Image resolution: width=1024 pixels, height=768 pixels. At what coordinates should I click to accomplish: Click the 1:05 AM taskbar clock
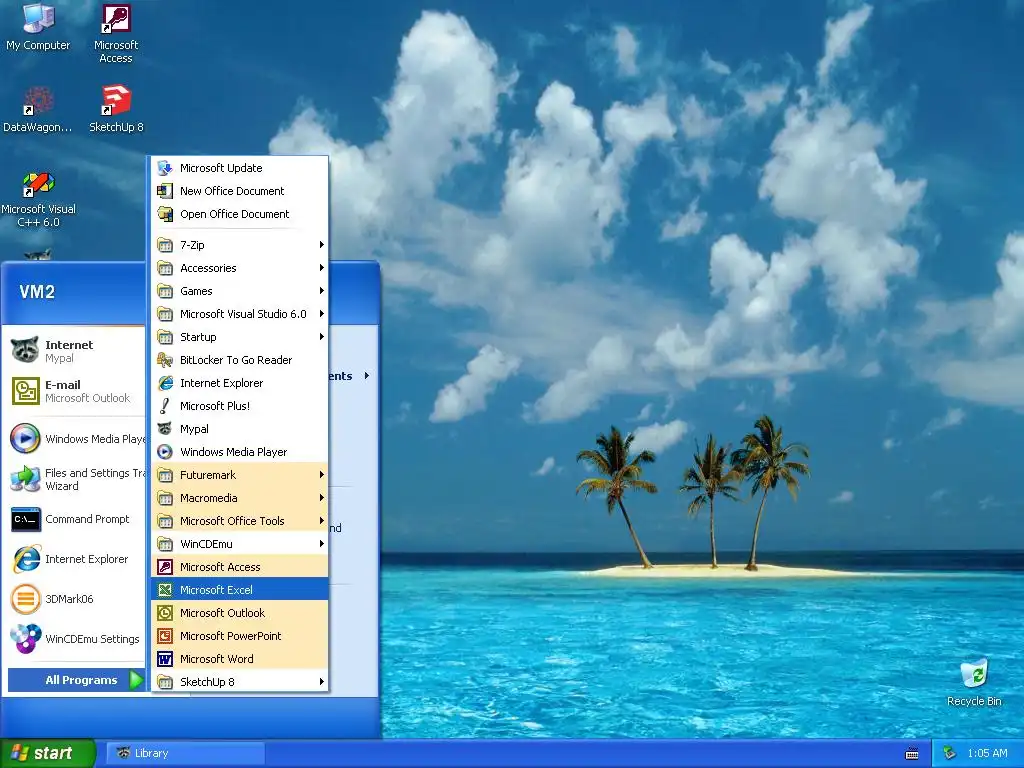(x=987, y=753)
